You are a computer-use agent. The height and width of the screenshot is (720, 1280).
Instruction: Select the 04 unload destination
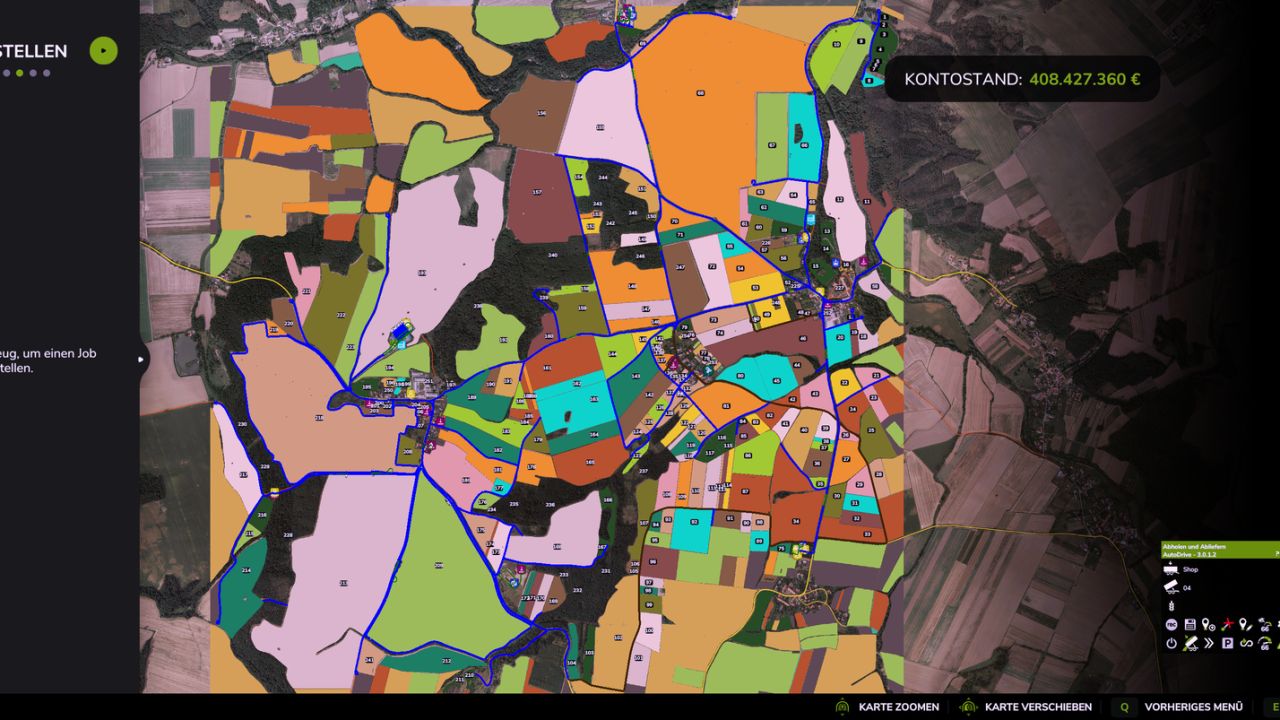[x=1187, y=588]
